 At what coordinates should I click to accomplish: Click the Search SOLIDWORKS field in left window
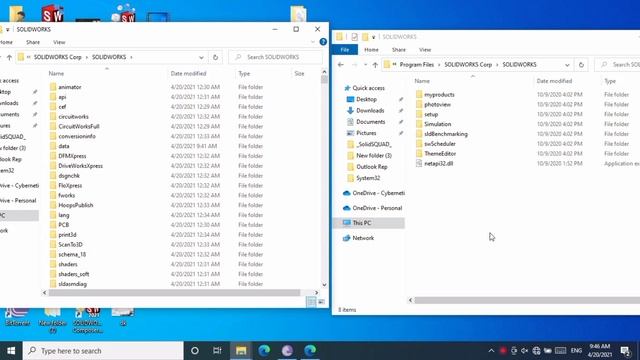[x=276, y=57]
